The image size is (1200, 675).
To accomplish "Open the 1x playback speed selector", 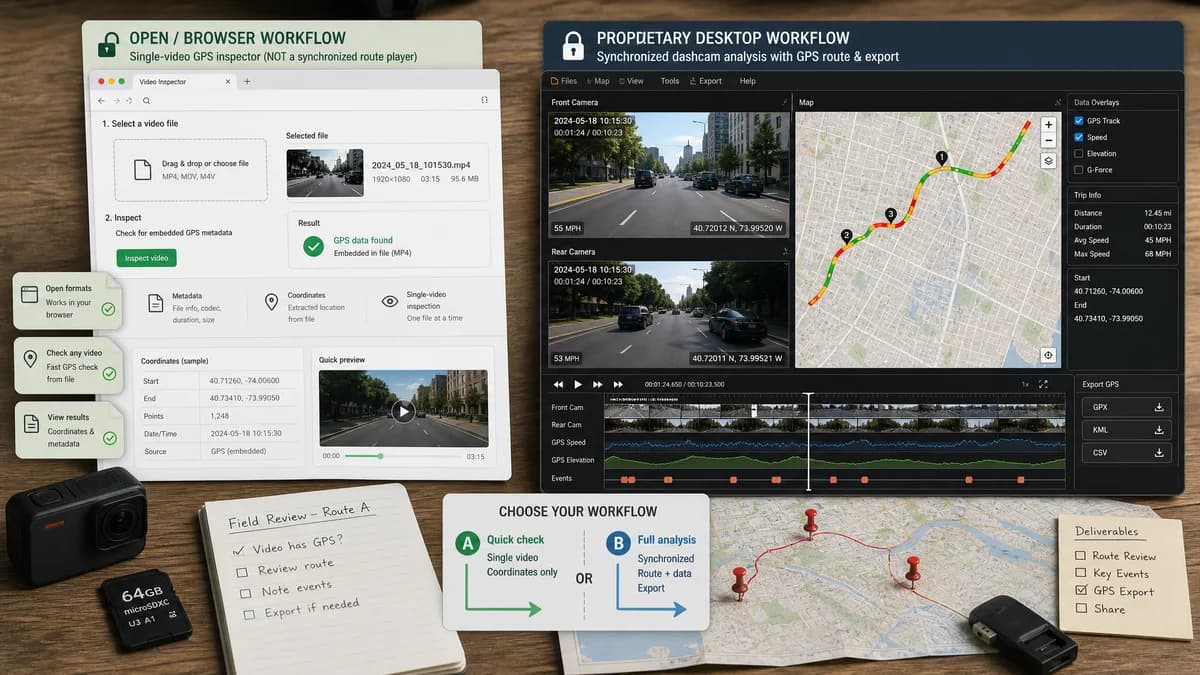I will pos(1024,384).
